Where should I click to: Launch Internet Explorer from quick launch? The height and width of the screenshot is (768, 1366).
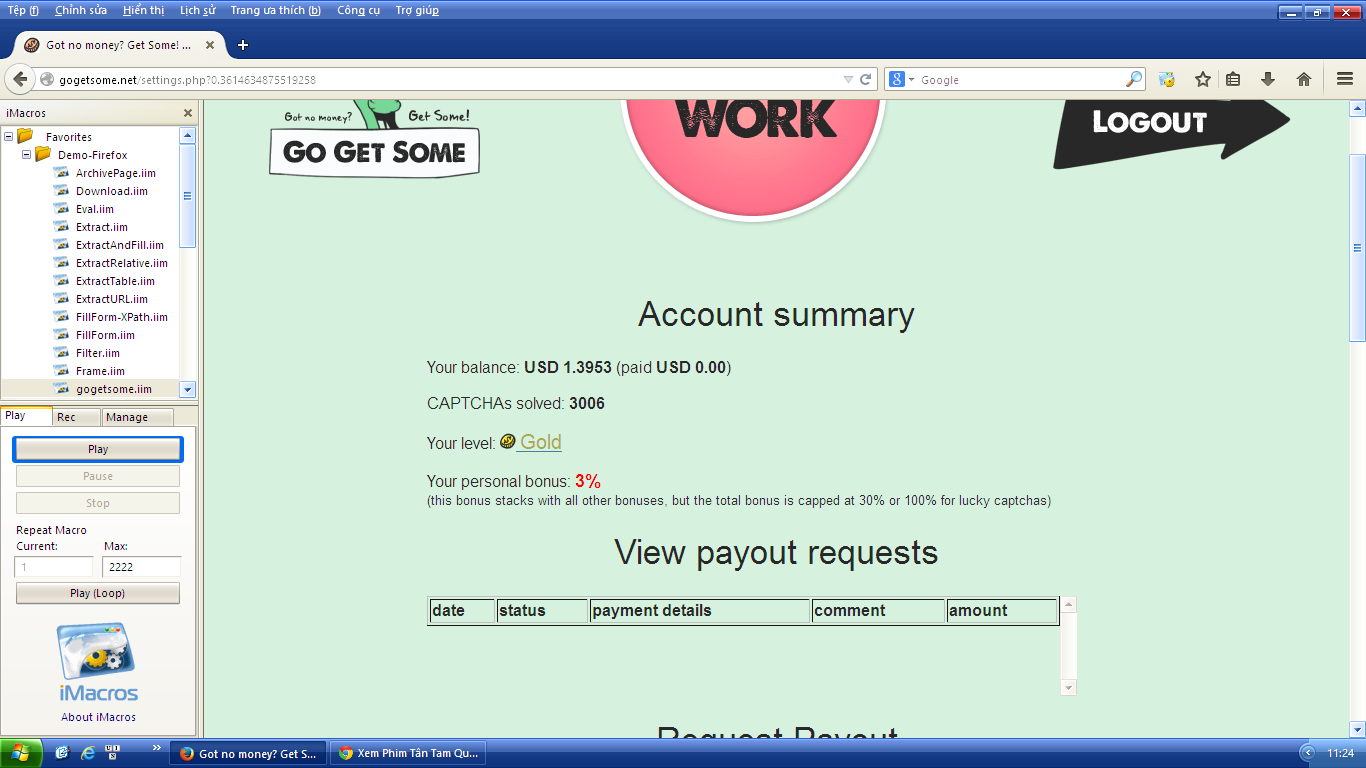pyautogui.click(x=88, y=753)
